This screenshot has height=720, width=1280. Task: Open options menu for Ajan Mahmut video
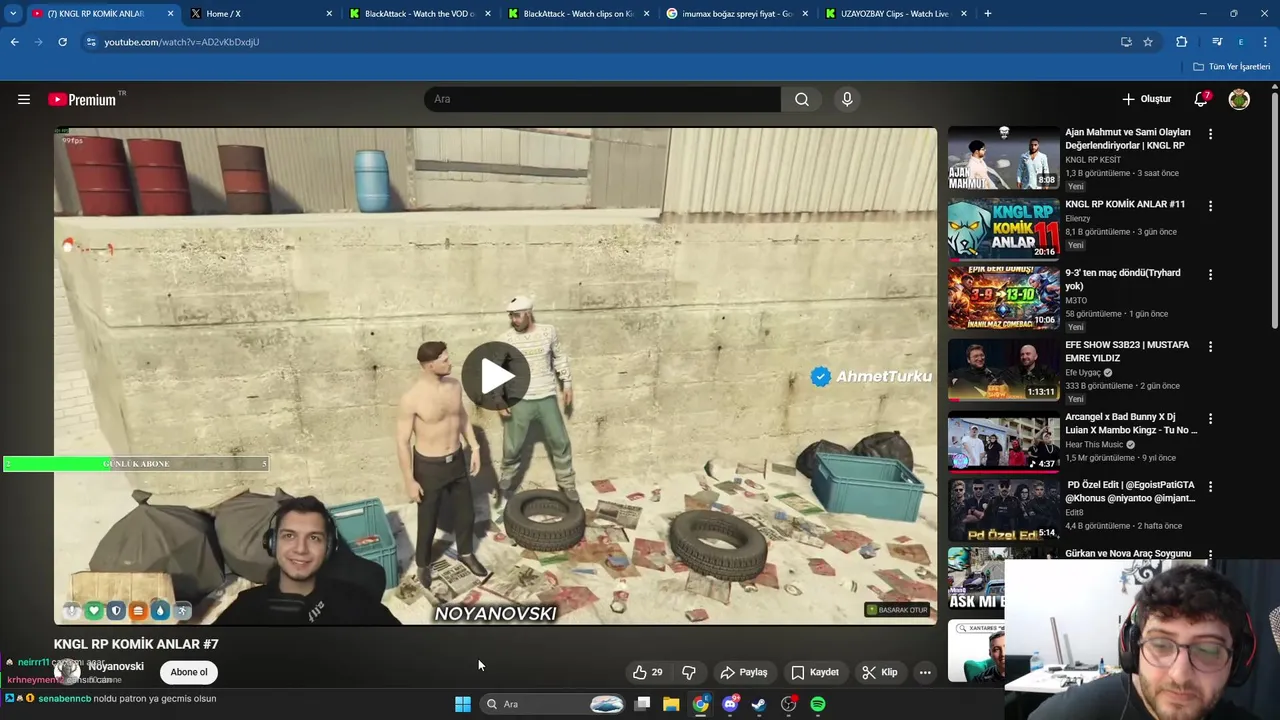tap(1210, 134)
